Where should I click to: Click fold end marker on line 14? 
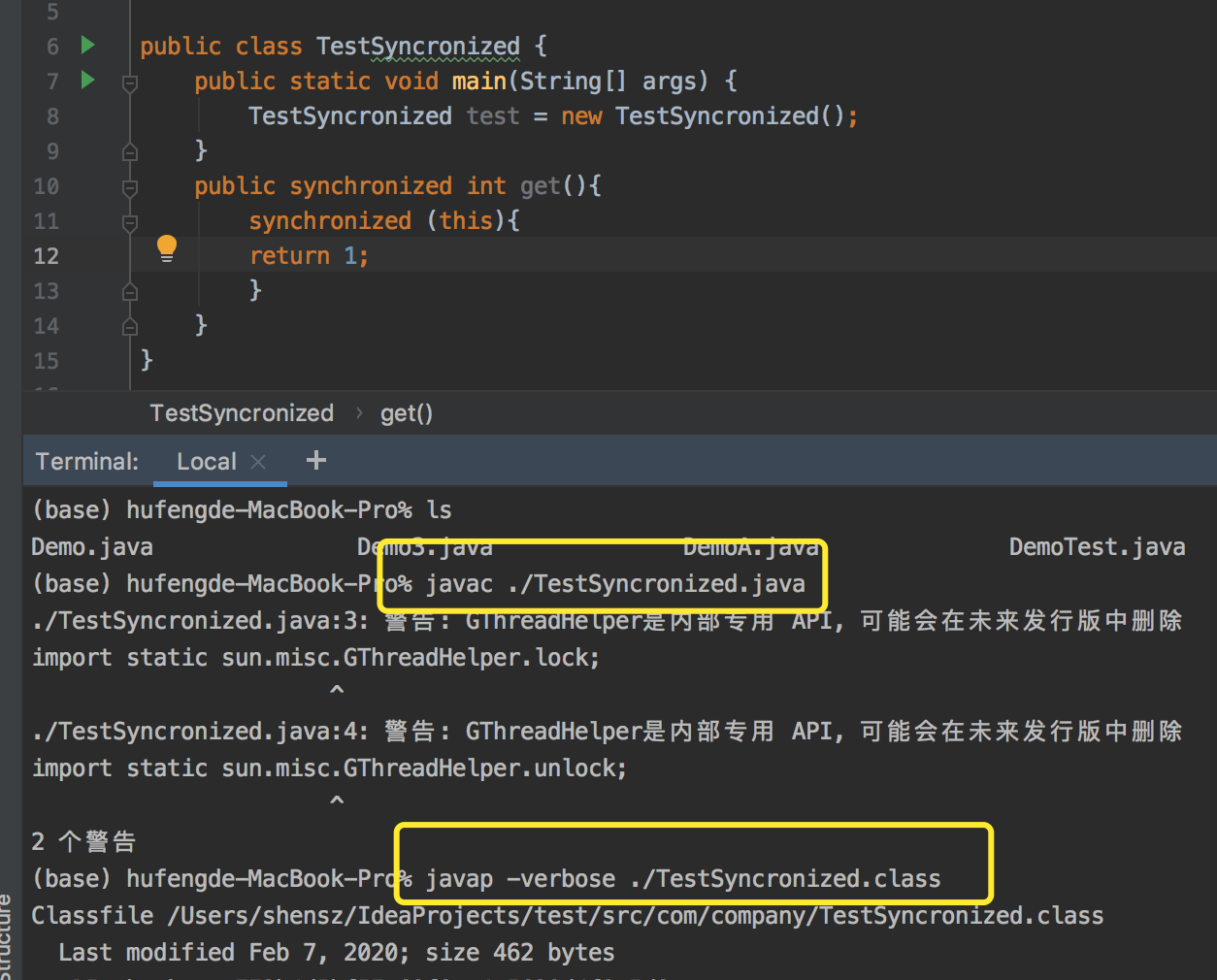130,327
